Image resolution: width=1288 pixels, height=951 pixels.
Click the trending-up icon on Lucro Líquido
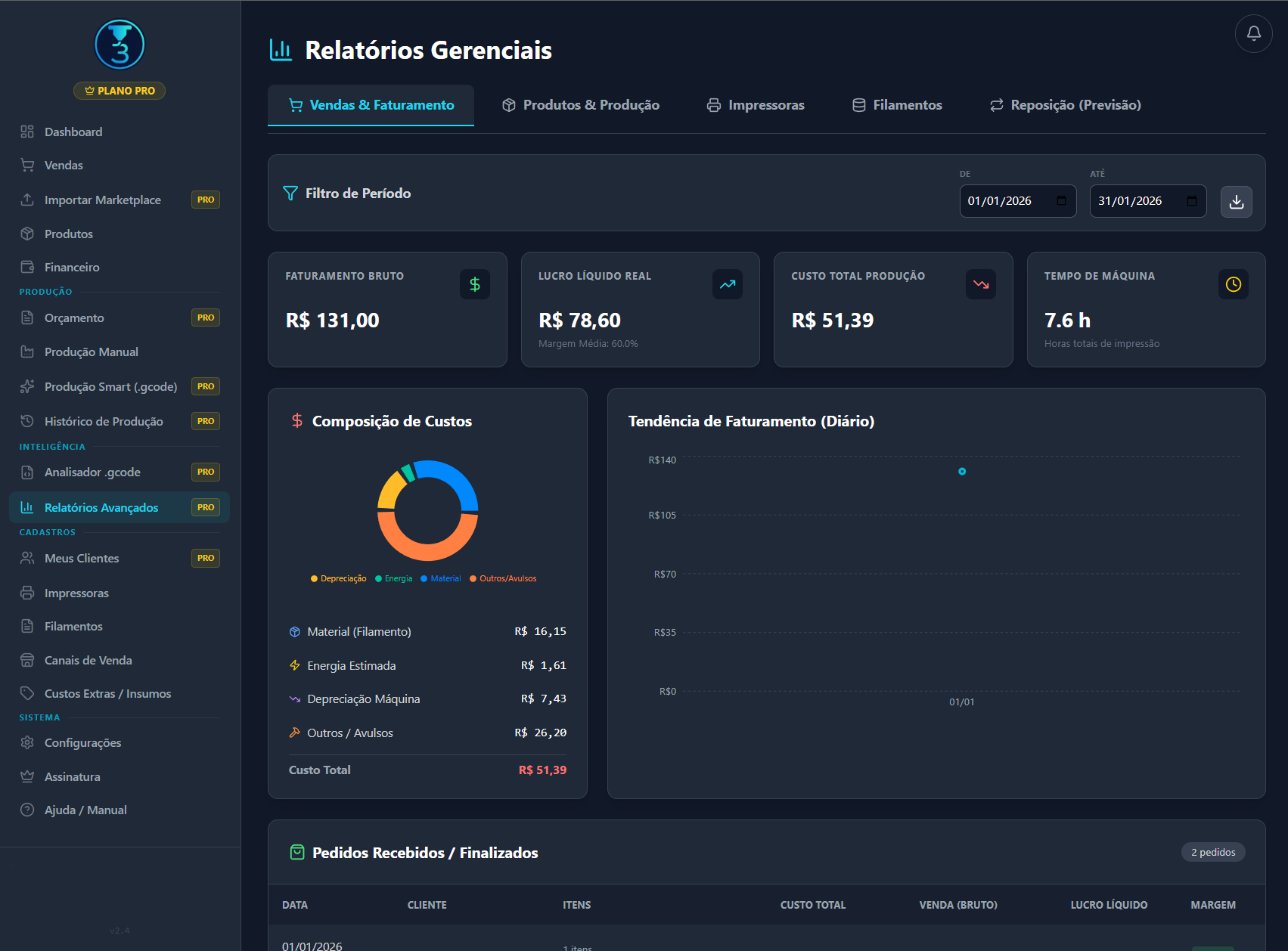click(x=727, y=284)
